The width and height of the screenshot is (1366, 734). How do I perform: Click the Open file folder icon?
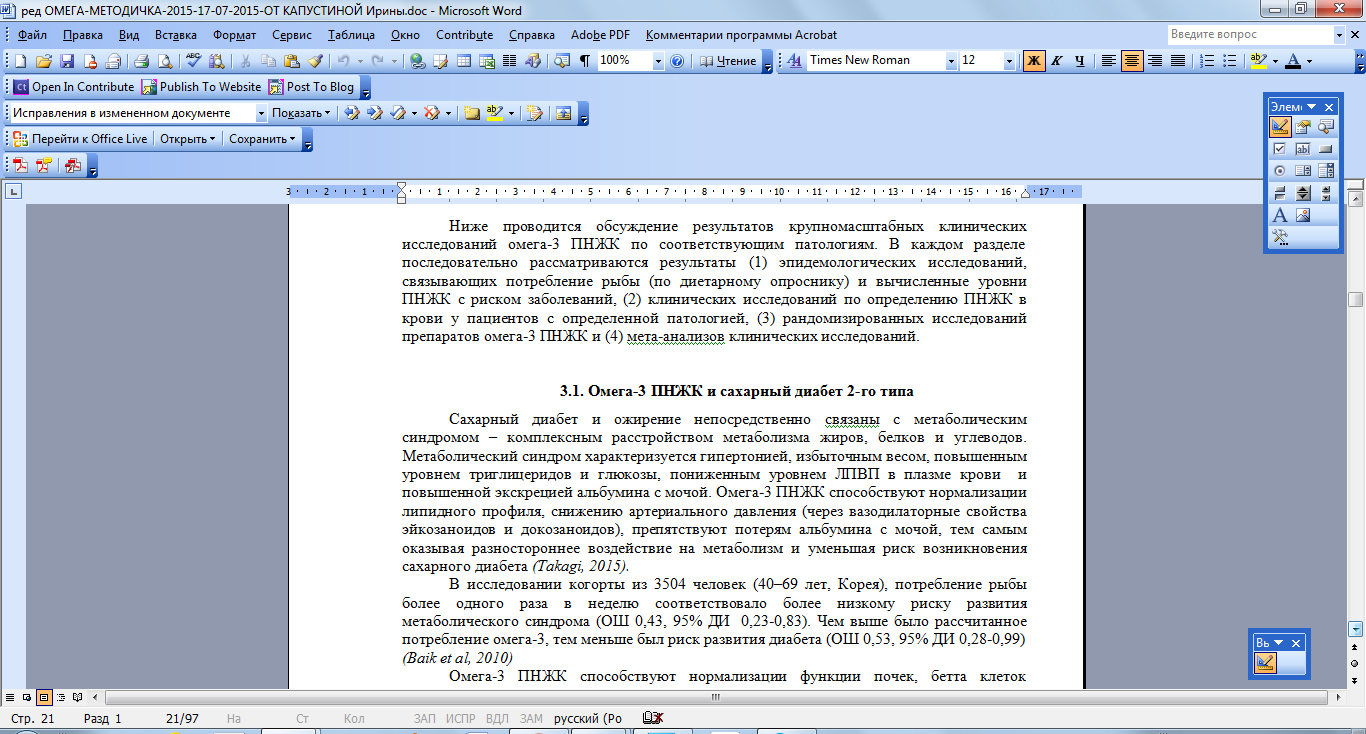coord(44,61)
